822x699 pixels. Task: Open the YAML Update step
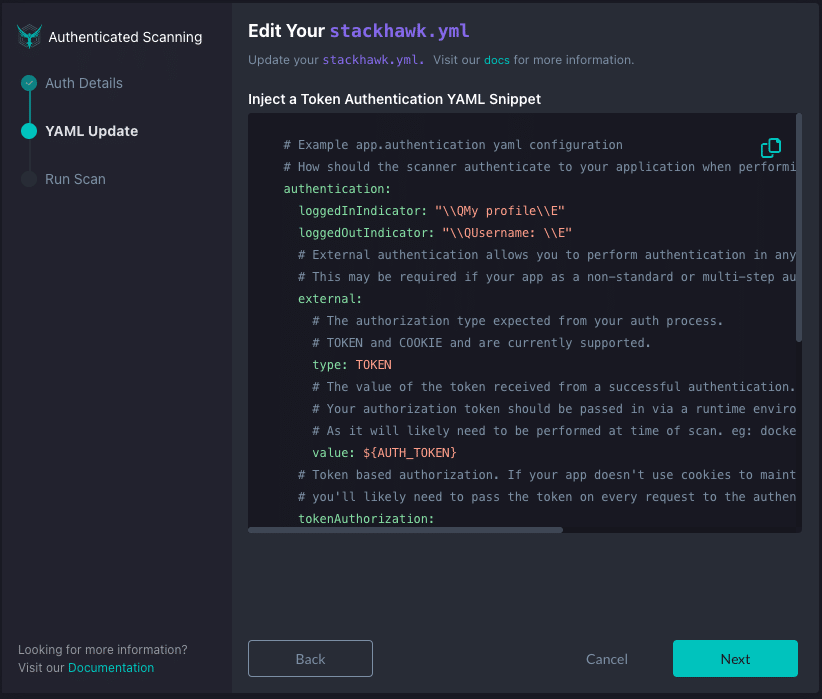(x=92, y=131)
